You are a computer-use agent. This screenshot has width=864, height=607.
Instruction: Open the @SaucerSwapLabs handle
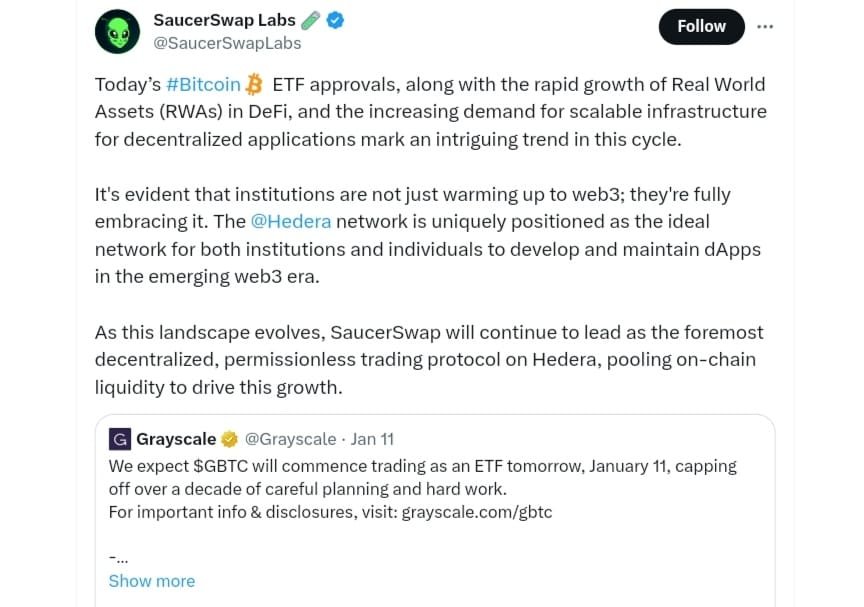[x=227, y=43]
